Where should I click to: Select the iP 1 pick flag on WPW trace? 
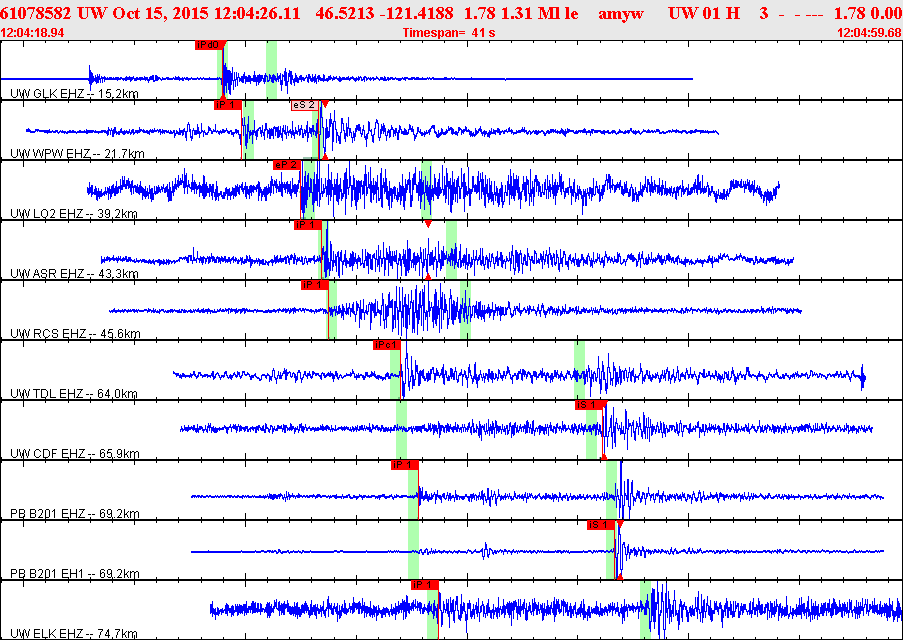coord(227,105)
